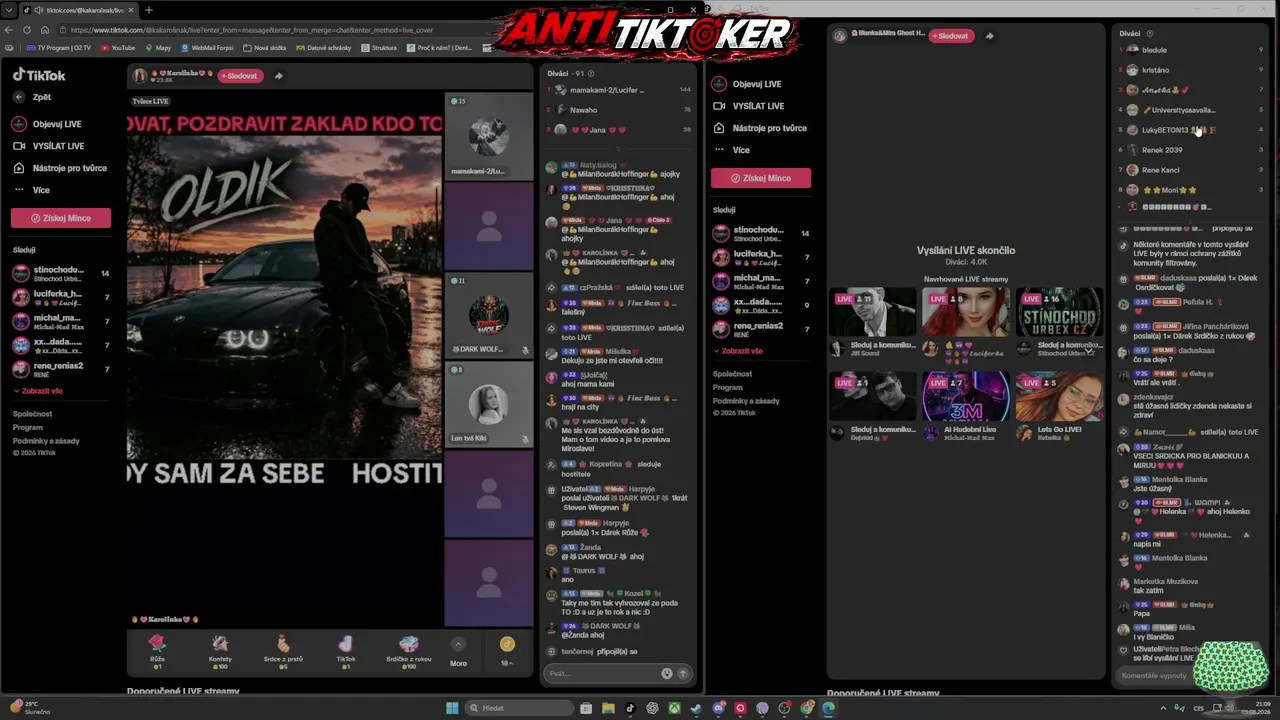
Task: Click Získej Mince button in left window
Action: (61, 218)
